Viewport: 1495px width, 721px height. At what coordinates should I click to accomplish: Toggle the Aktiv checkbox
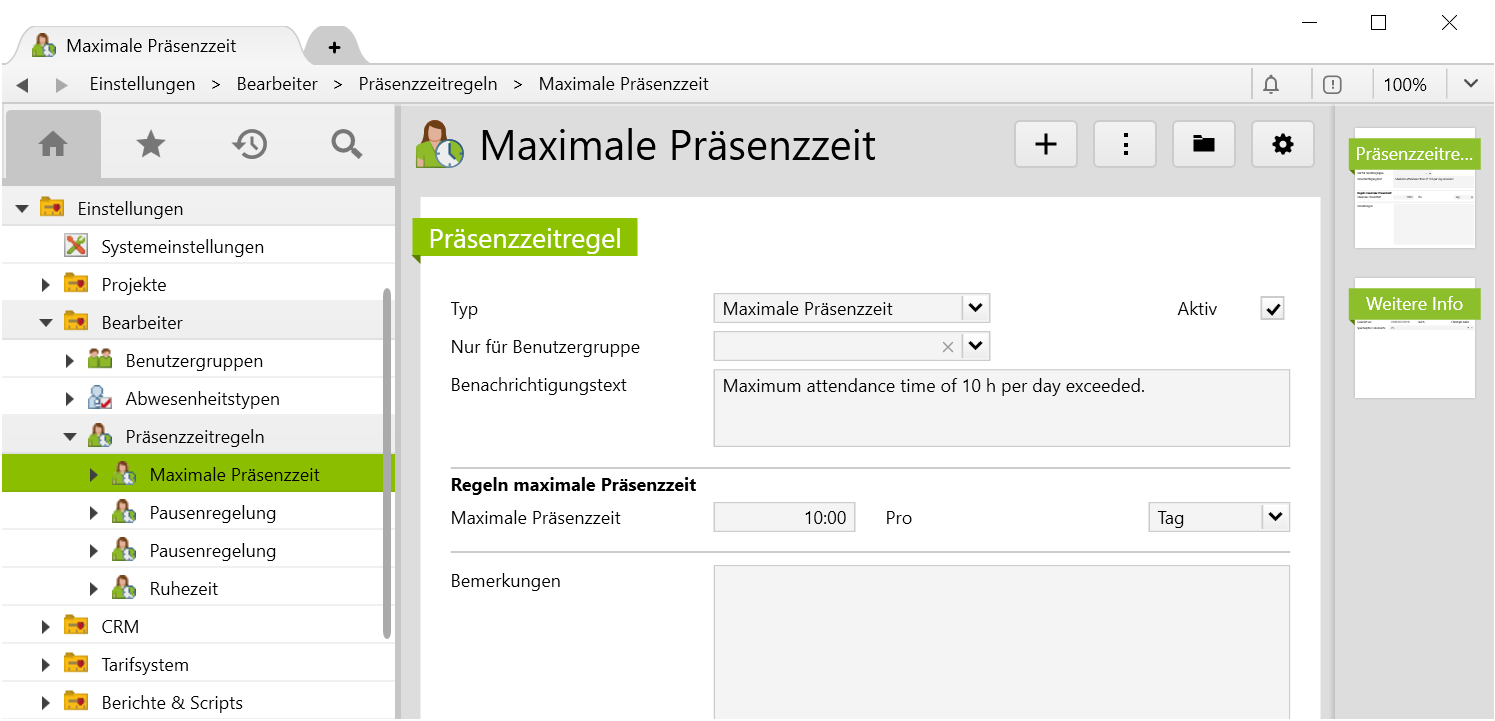(1272, 309)
